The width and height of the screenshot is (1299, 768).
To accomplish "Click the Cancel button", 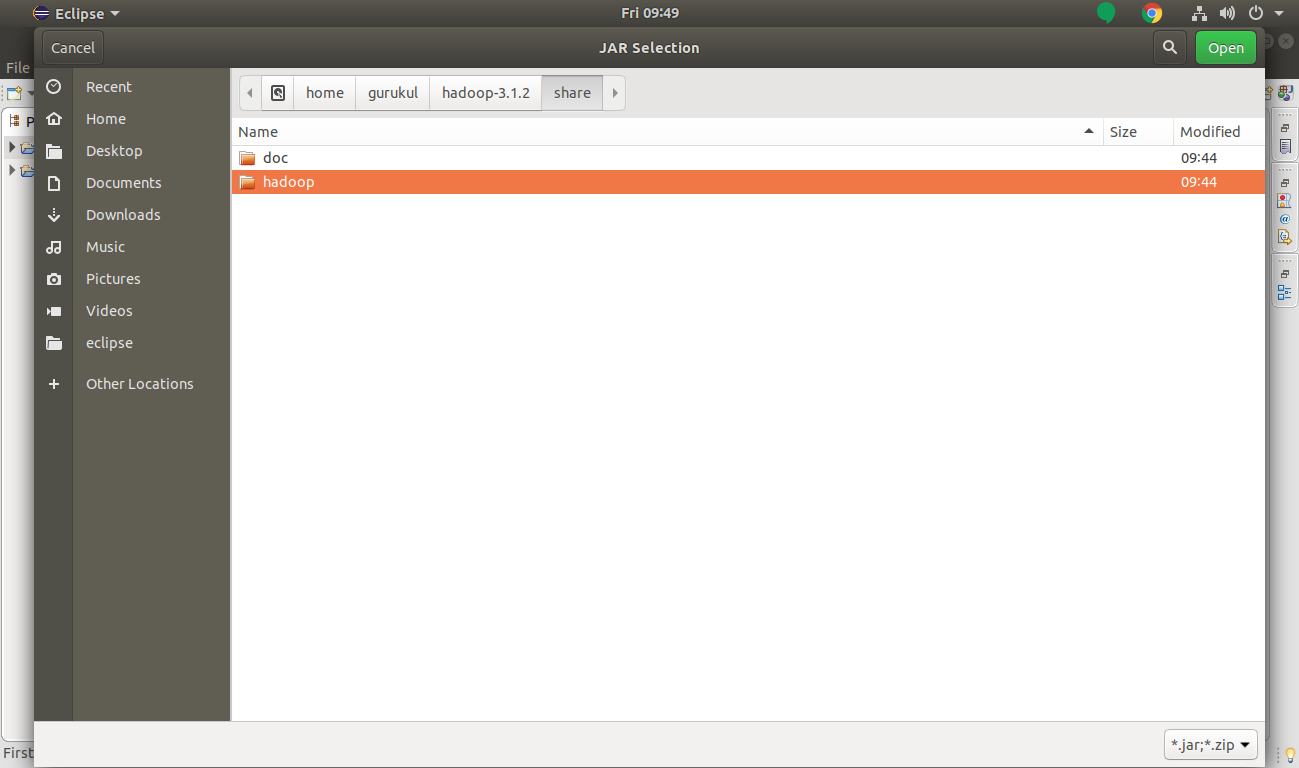I will (73, 48).
